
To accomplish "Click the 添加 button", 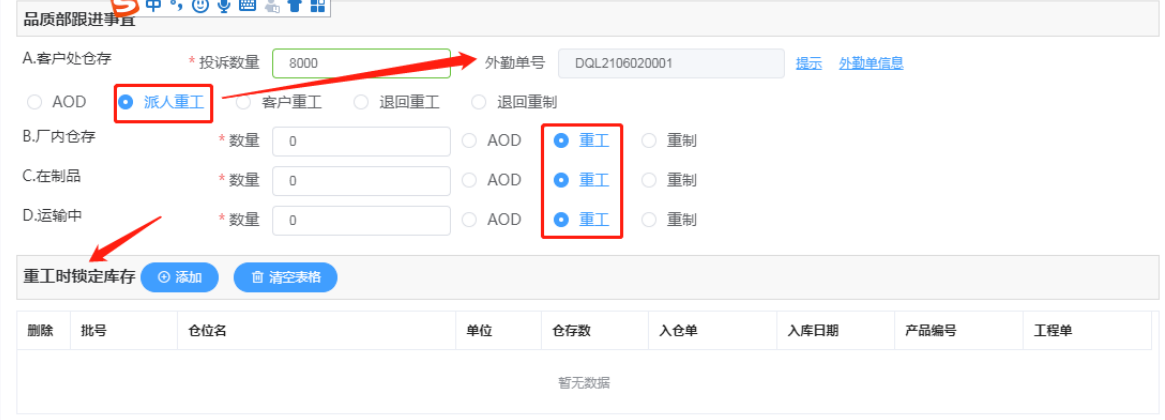I will (x=180, y=277).
